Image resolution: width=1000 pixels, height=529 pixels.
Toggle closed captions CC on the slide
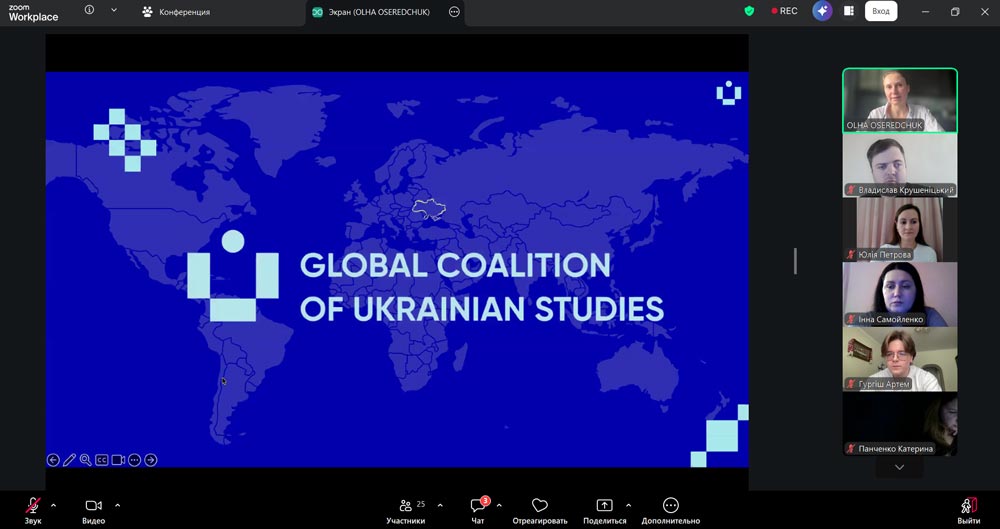coord(101,460)
